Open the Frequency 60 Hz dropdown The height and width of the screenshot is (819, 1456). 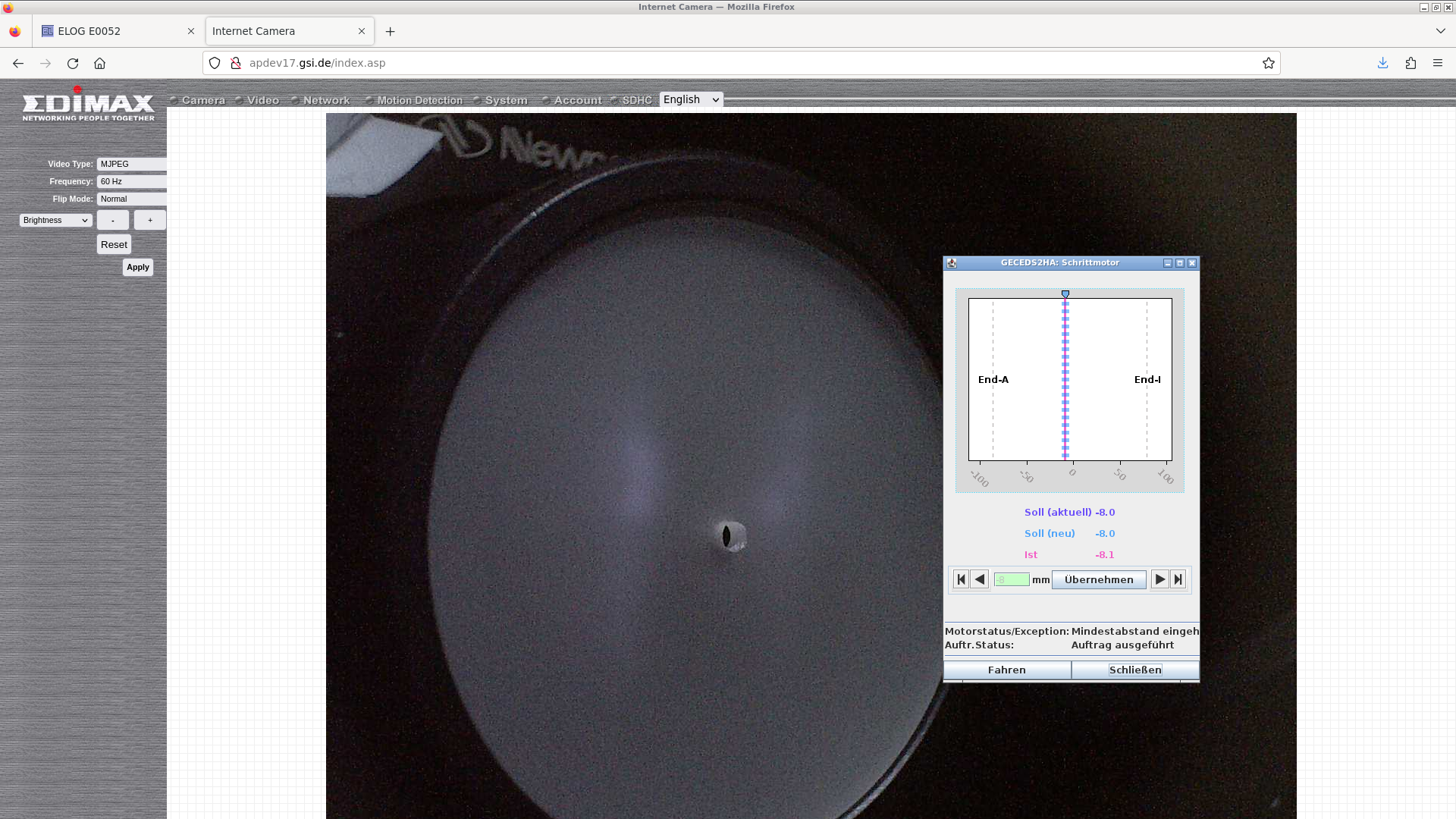click(x=132, y=181)
